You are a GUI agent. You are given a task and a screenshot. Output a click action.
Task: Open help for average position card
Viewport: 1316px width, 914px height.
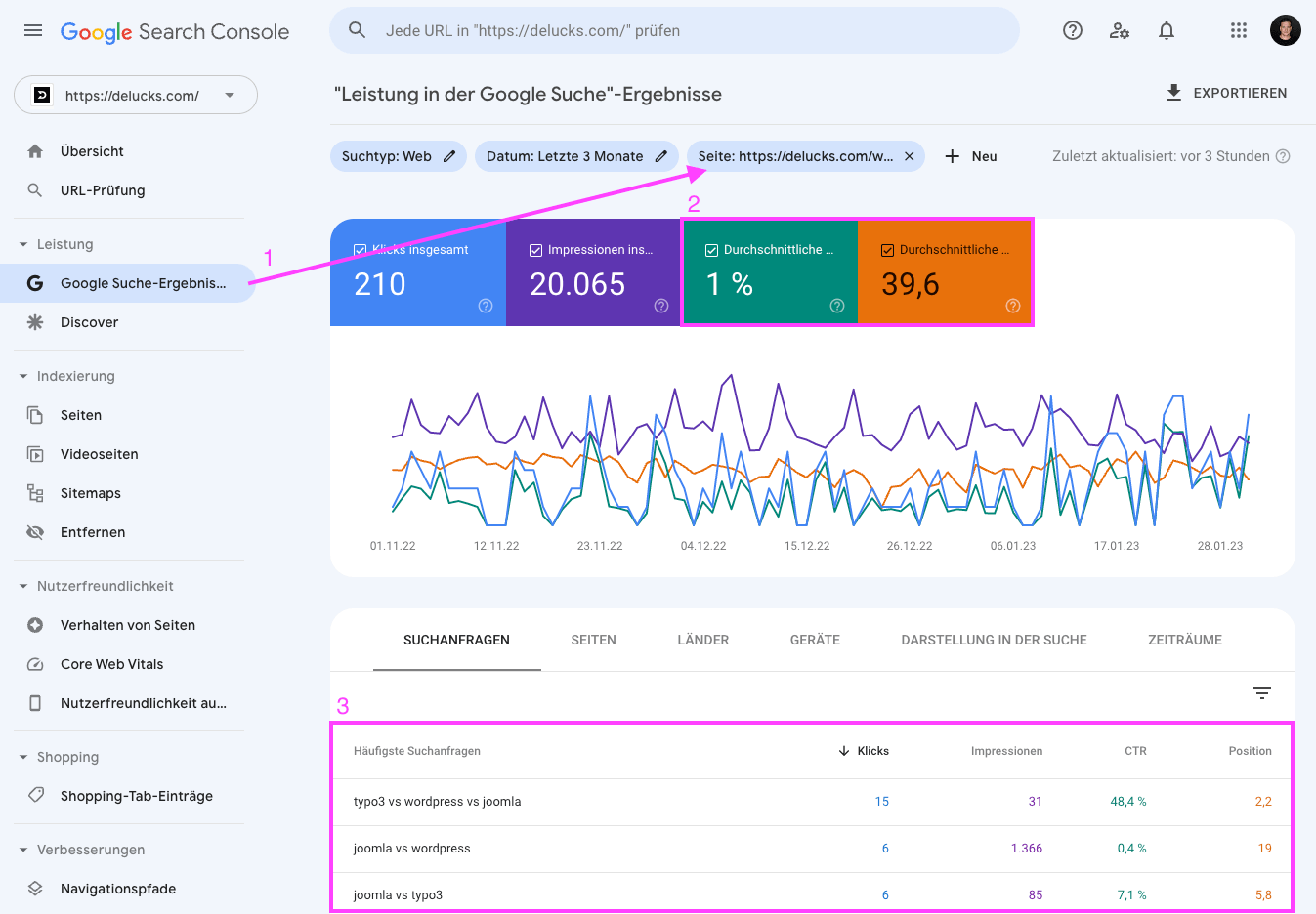tap(1013, 306)
